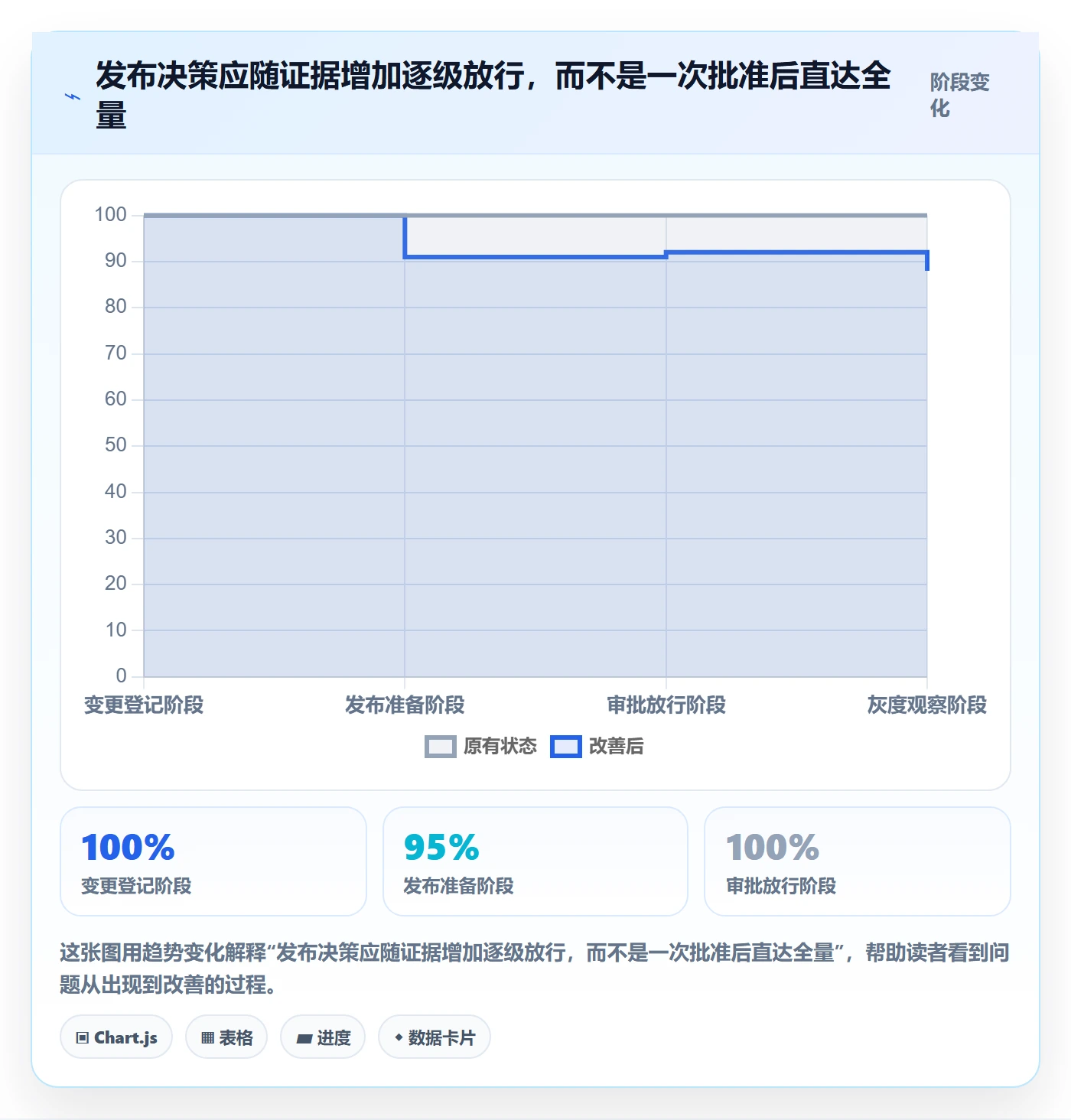Click the 100 y-axis tick label
This screenshot has height=1120, width=1071.
pyautogui.click(x=110, y=214)
